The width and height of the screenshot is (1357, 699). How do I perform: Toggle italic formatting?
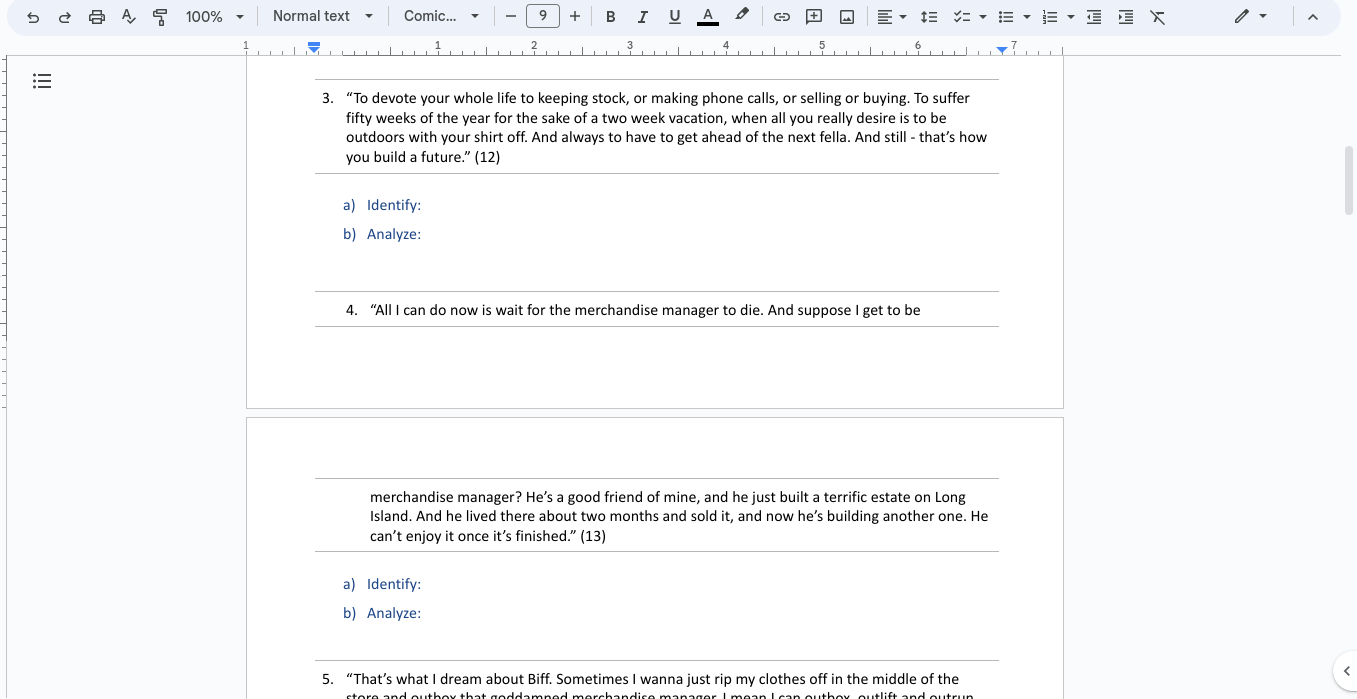(642, 16)
